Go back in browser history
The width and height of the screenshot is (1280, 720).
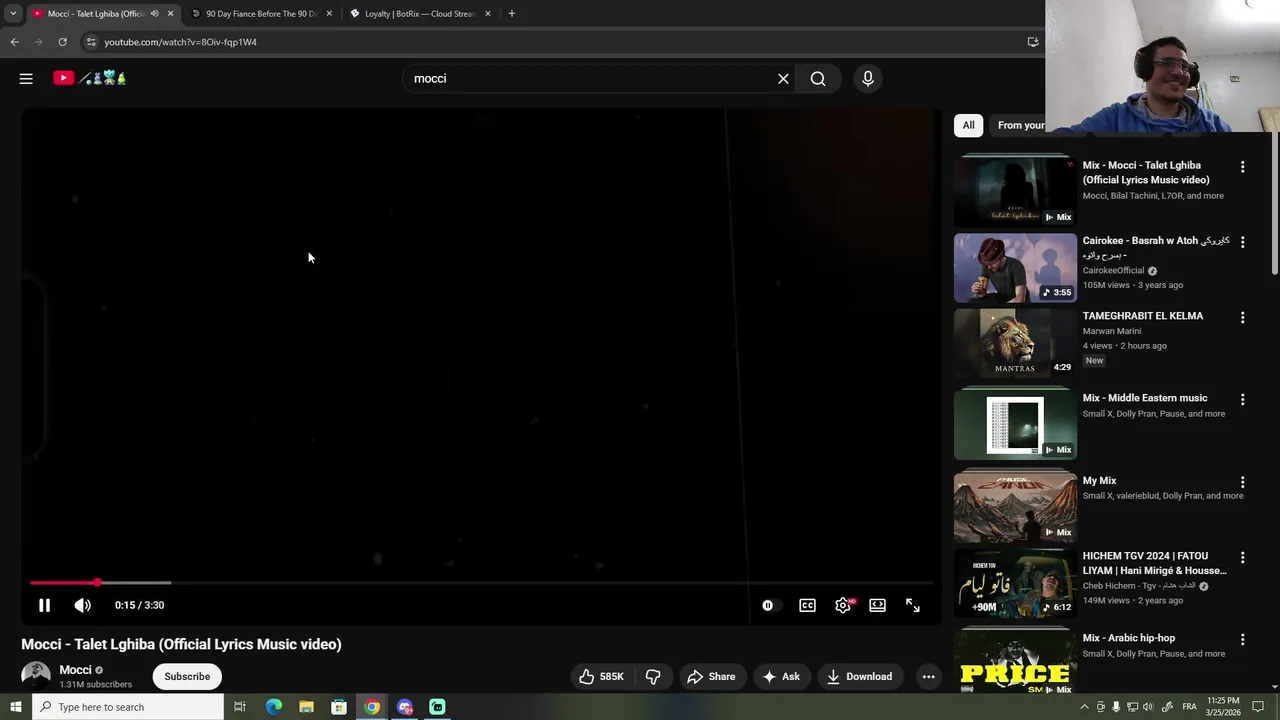pyautogui.click(x=15, y=42)
